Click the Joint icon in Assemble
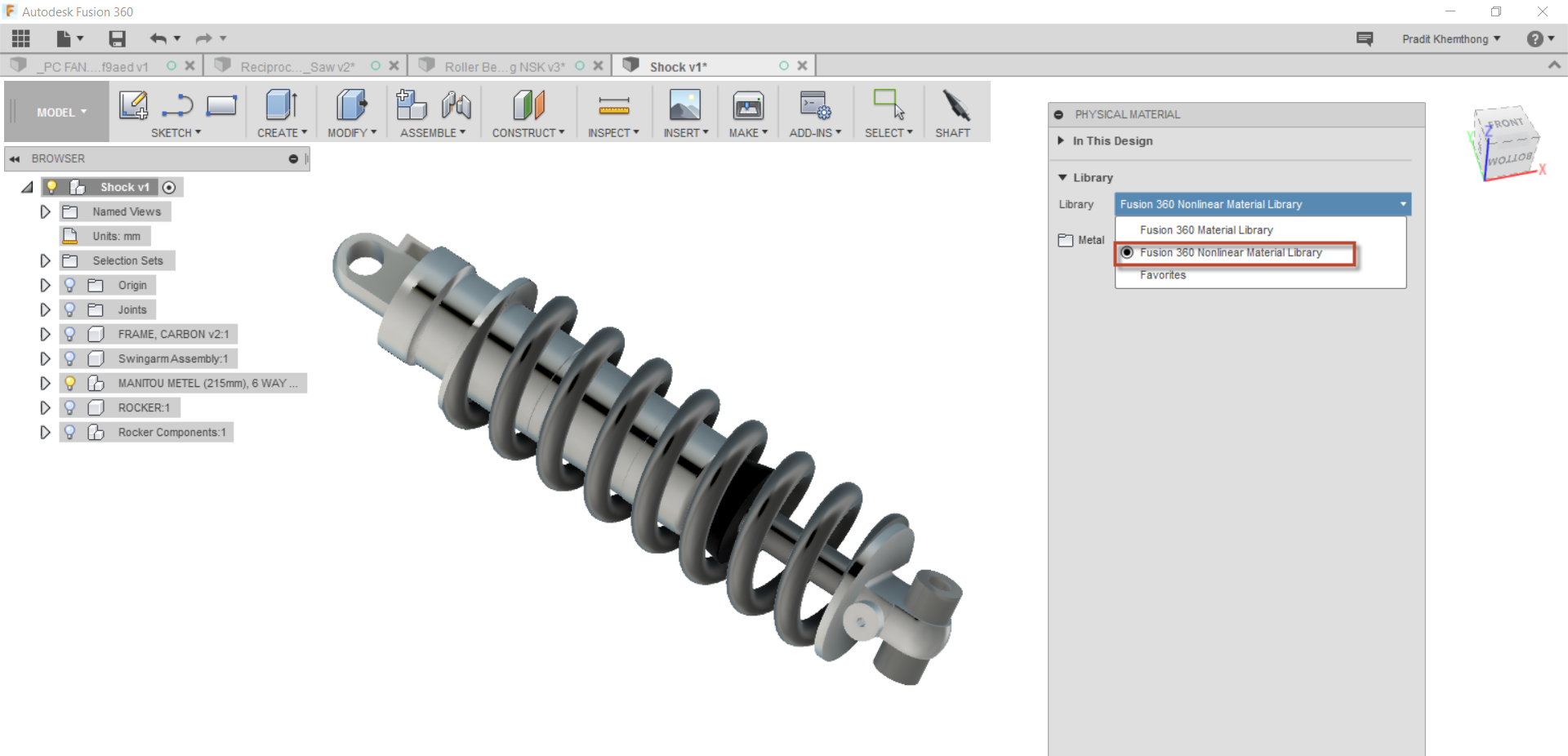This screenshot has height=756, width=1568. pyautogui.click(x=456, y=105)
